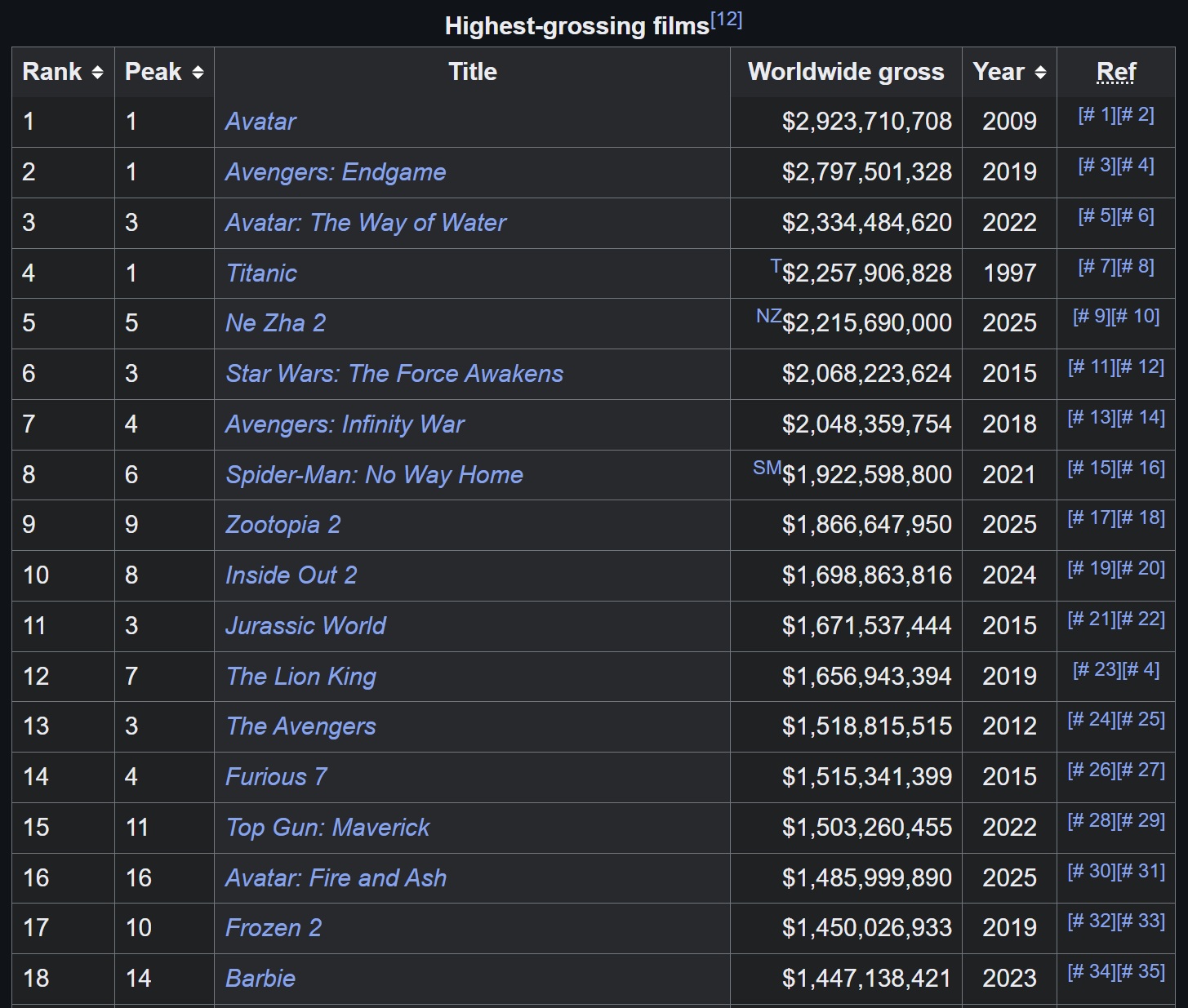The width and height of the screenshot is (1188, 1008).
Task: Open reference [# 14] for Infinity War
Action: click(1141, 417)
